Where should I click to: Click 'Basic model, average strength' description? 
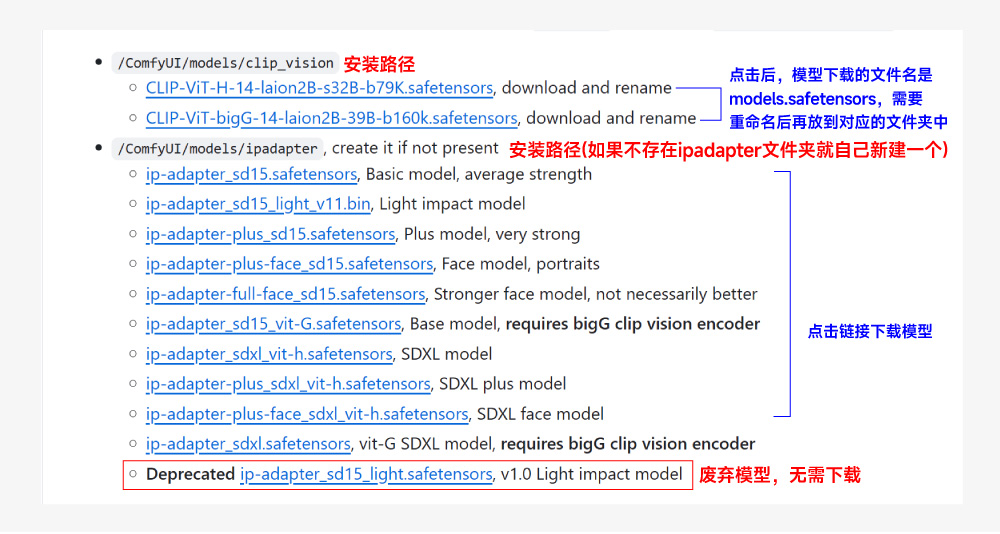(479, 174)
